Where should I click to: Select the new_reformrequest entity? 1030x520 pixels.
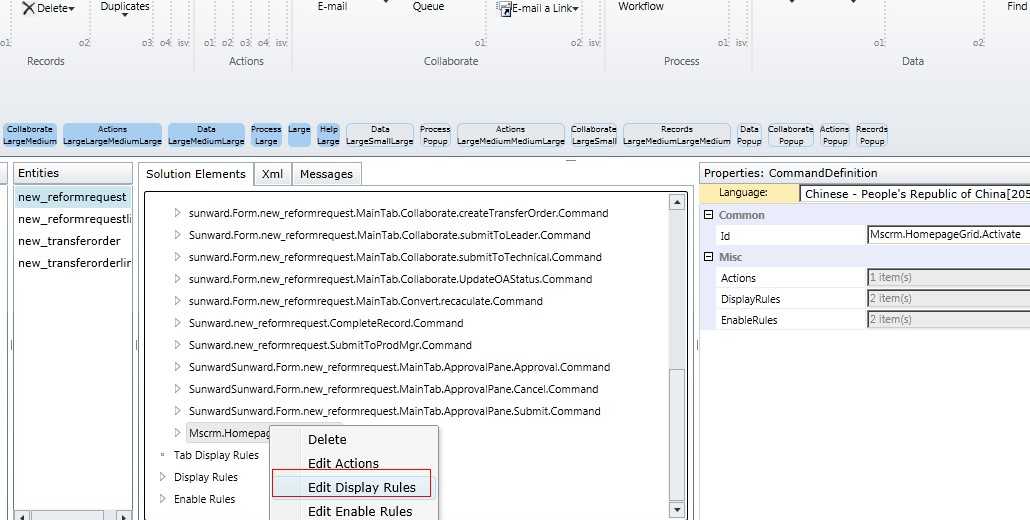tap(72, 197)
